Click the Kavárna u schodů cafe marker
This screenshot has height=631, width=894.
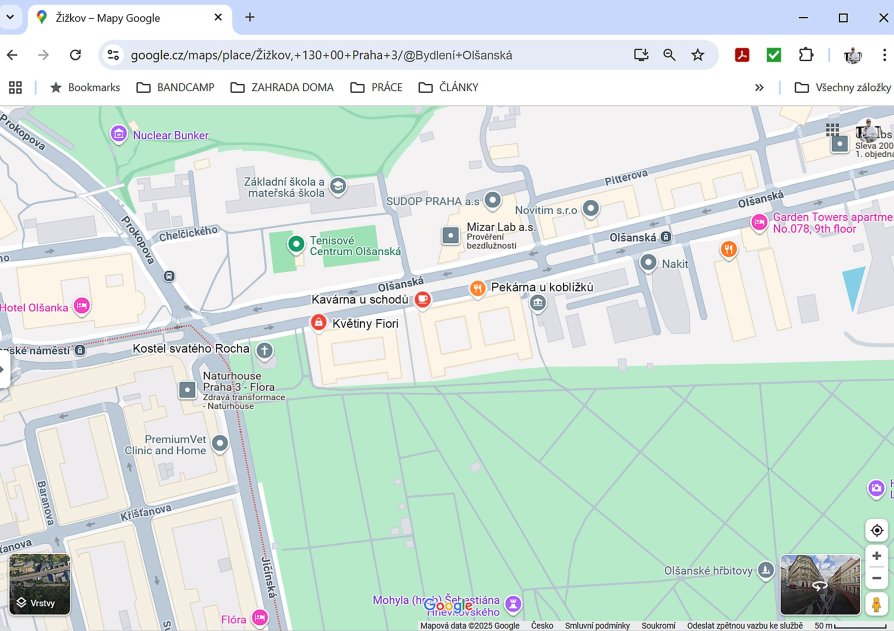point(422,299)
